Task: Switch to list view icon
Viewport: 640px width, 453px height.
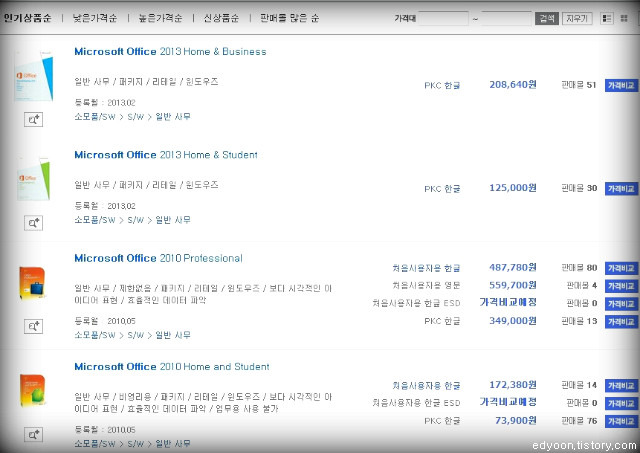Action: click(x=607, y=18)
